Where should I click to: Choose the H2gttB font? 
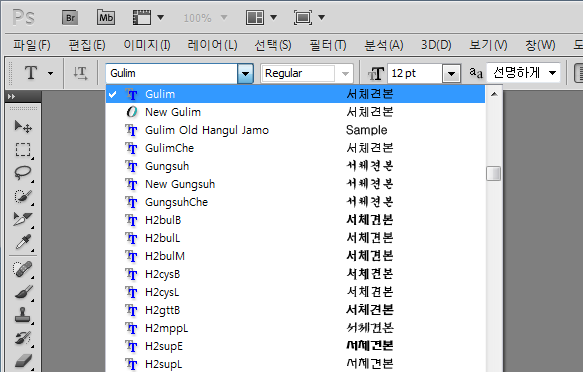tap(296, 310)
